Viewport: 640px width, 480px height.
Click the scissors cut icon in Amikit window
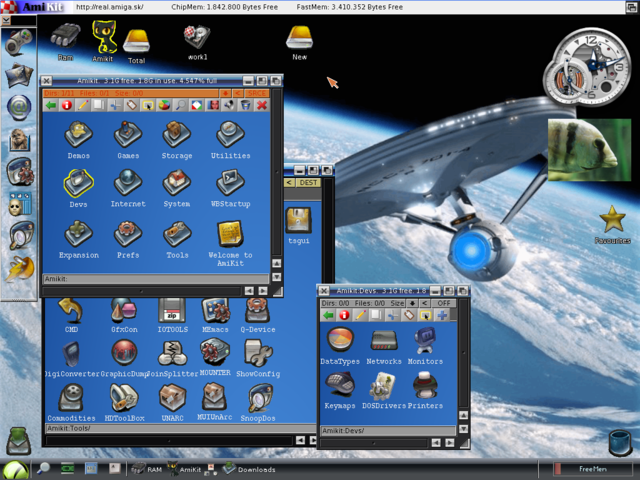115,105
